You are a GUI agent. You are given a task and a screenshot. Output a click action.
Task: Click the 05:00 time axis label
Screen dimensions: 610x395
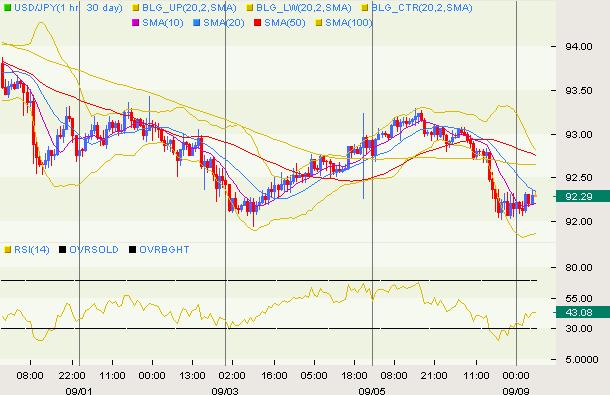click(x=314, y=376)
